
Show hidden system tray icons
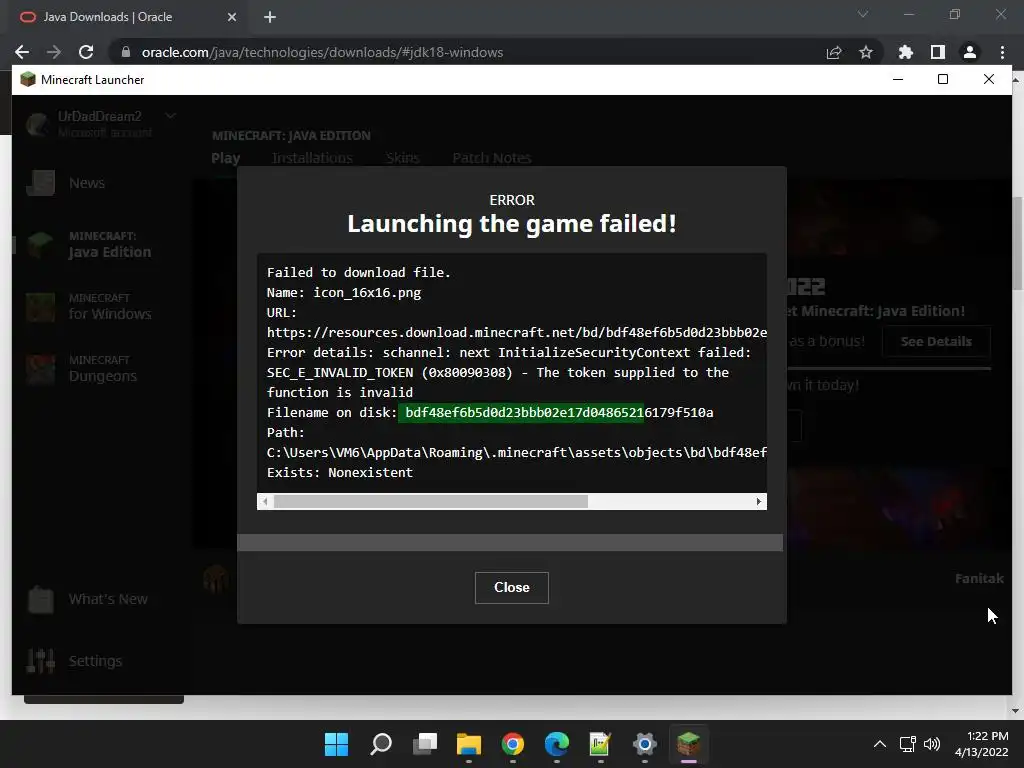tap(880, 744)
